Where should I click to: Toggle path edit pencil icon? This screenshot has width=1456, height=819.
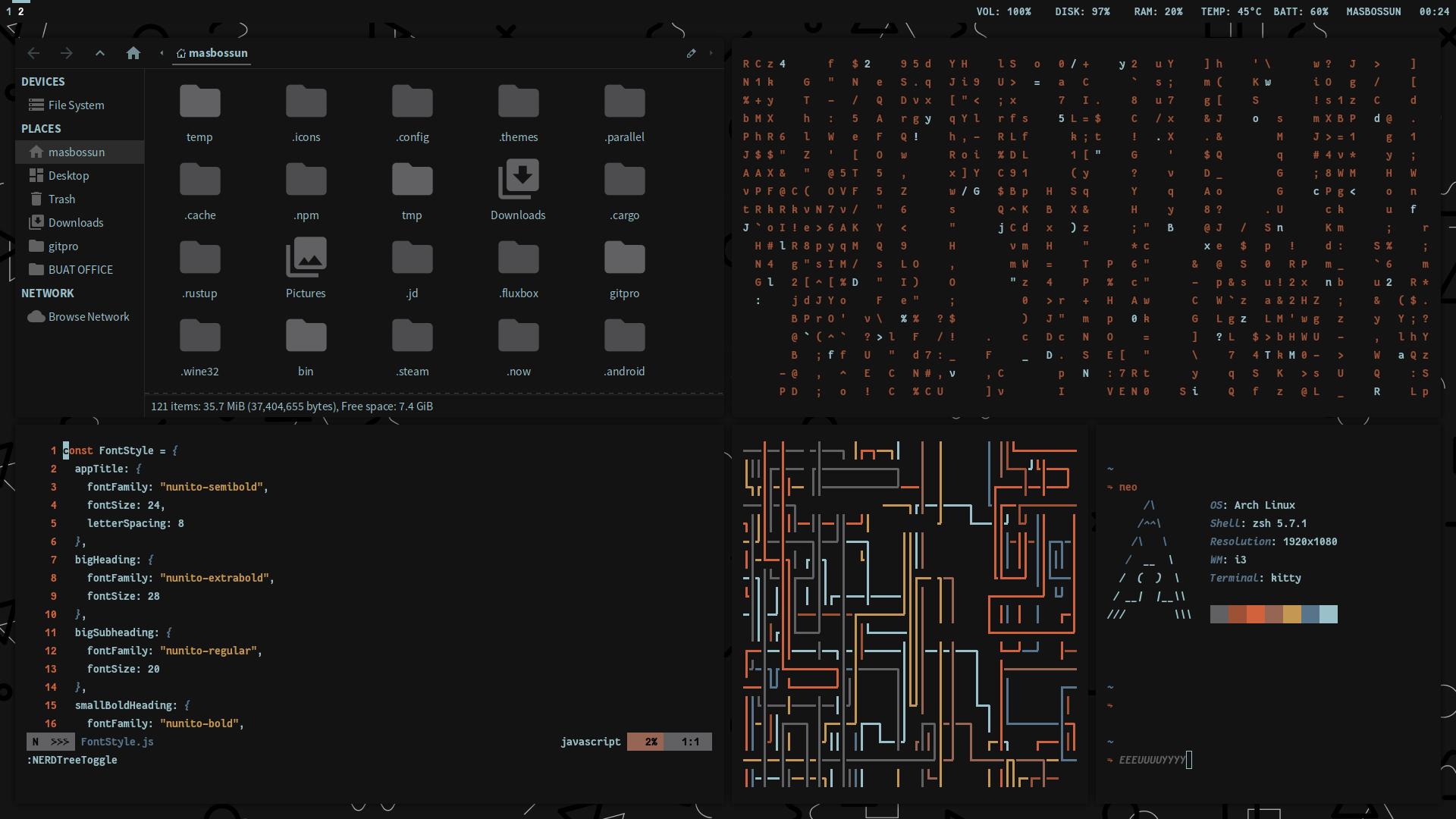pyautogui.click(x=691, y=53)
